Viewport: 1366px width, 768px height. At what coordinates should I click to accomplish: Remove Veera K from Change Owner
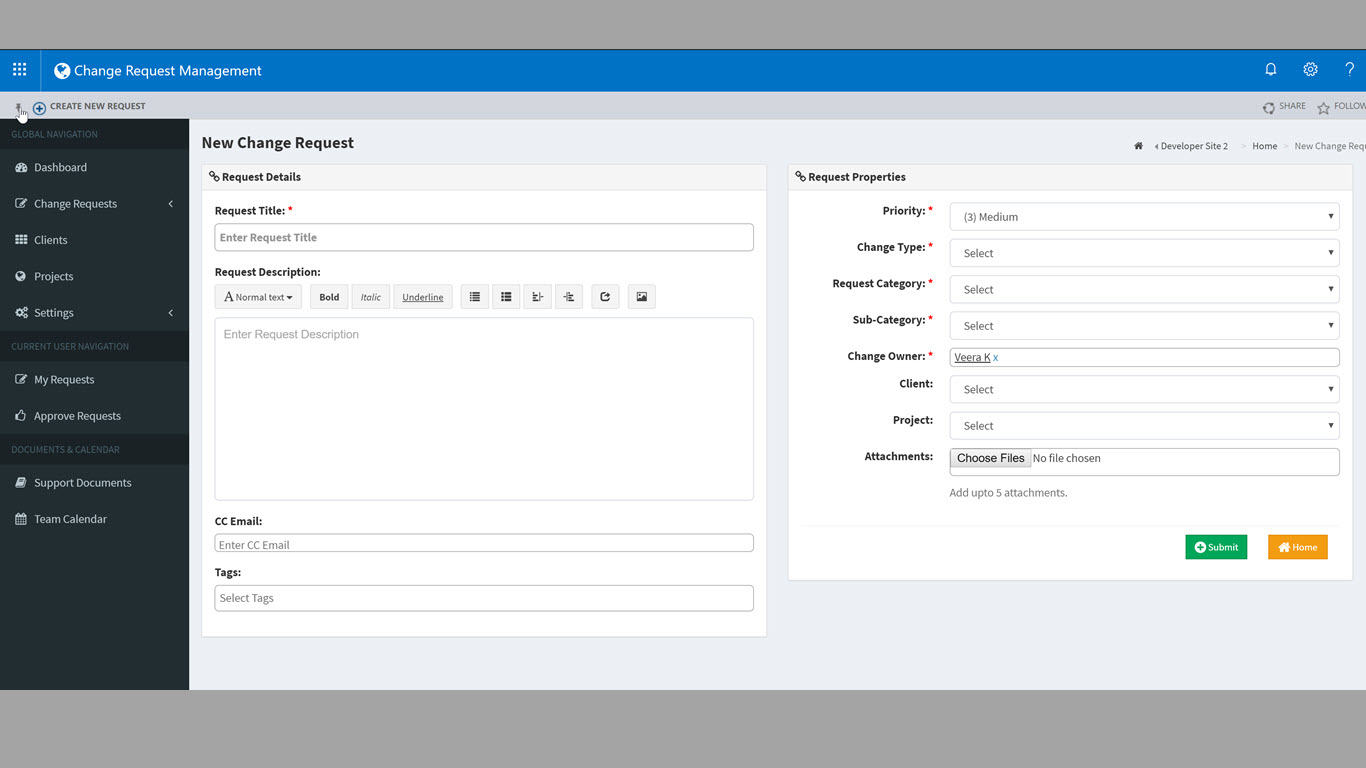pos(996,358)
